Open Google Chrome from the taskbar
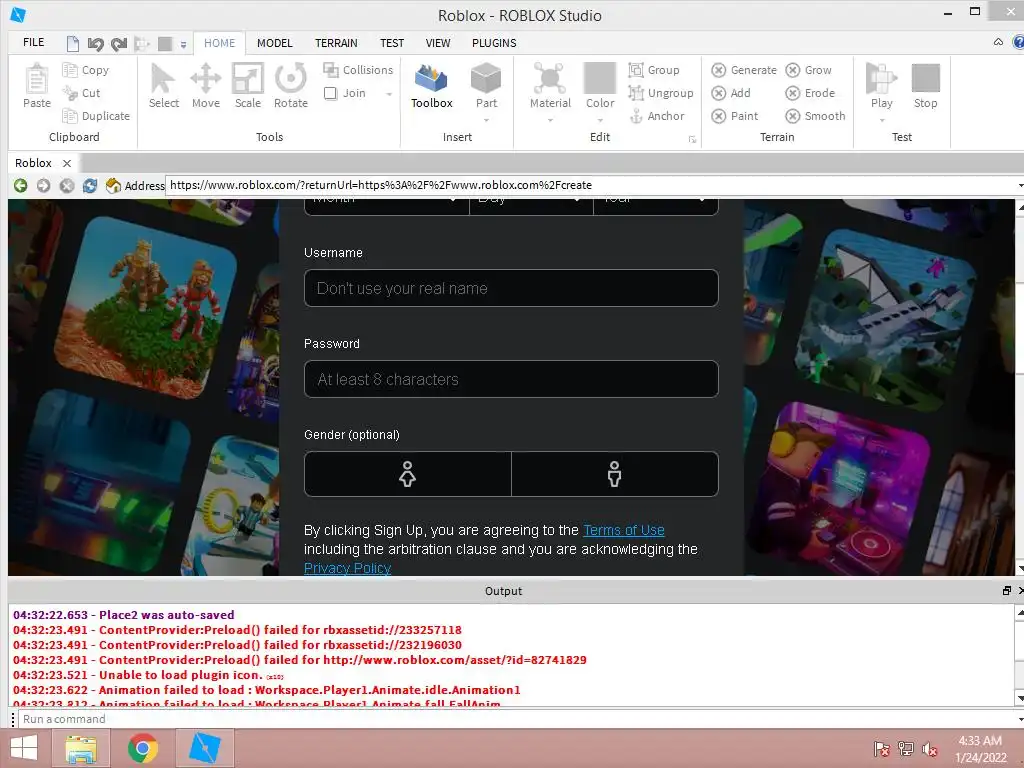This screenshot has width=1024, height=768. [x=143, y=748]
